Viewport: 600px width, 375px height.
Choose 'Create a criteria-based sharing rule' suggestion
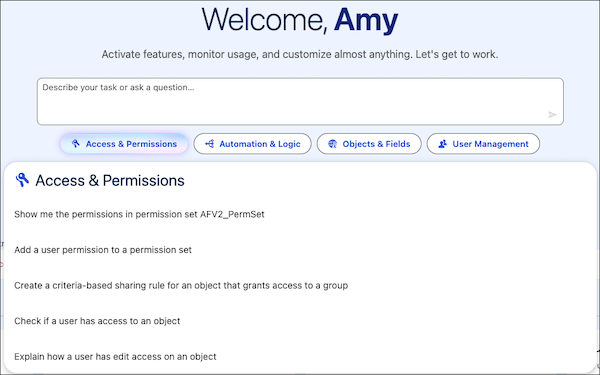(x=181, y=285)
